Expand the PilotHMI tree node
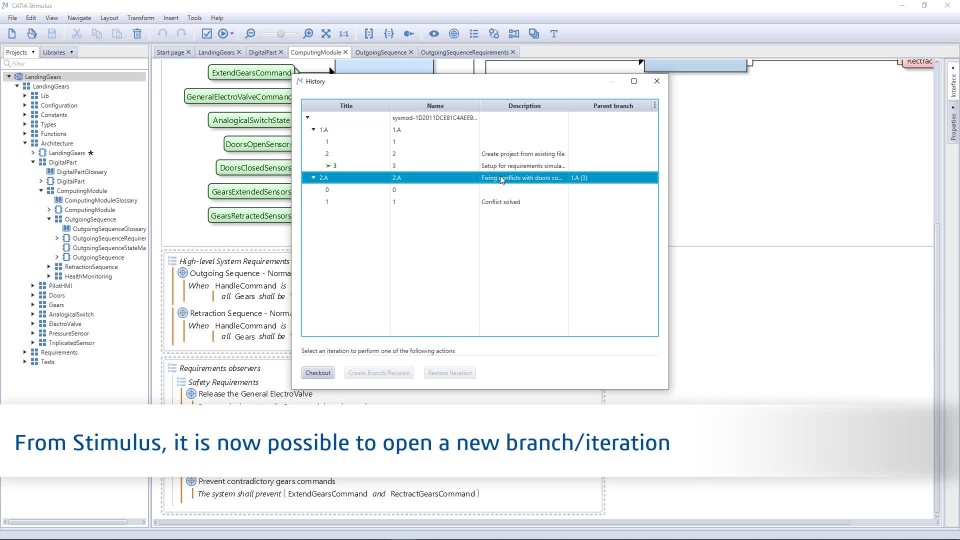The width and height of the screenshot is (960, 540). click(x=33, y=286)
